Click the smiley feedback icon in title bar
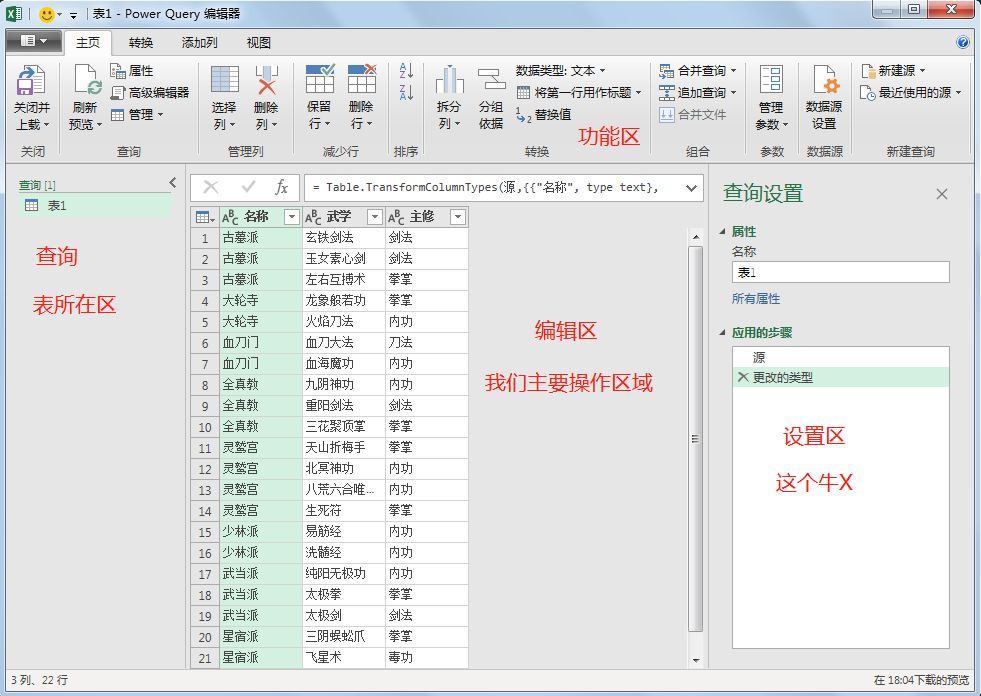981x696 pixels. (47, 14)
